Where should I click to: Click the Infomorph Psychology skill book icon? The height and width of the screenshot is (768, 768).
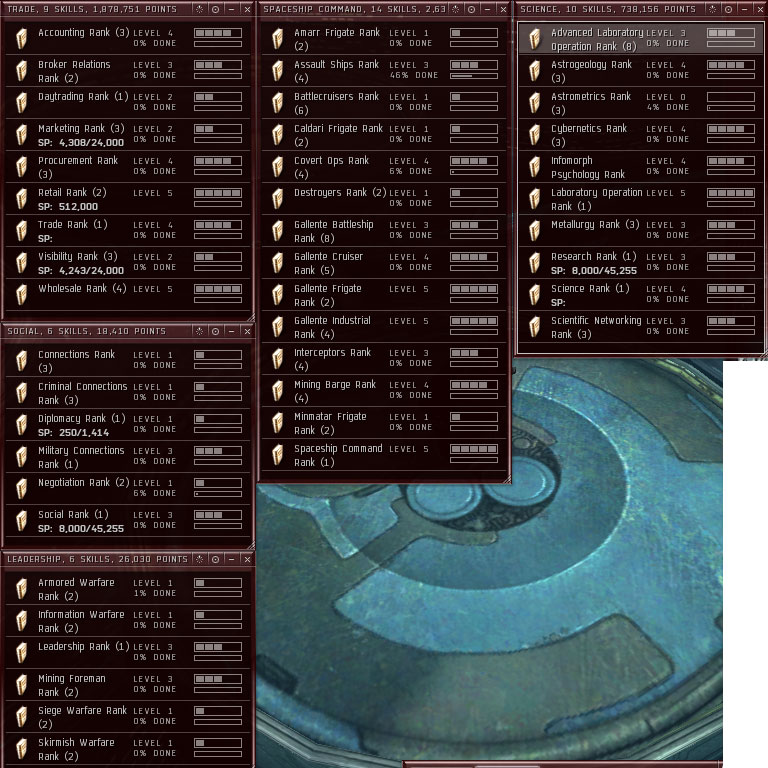coord(534,167)
